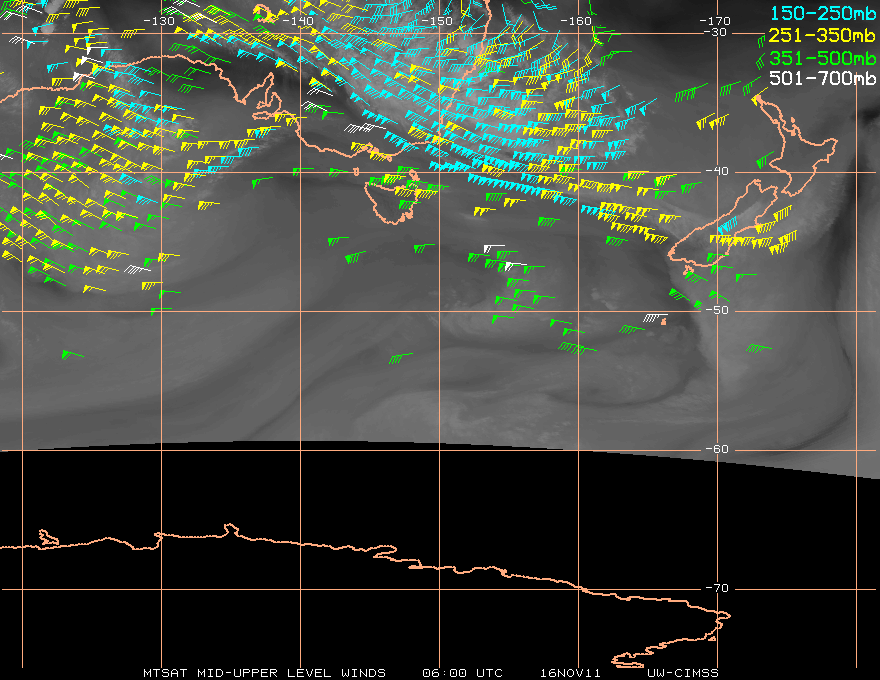Click the -40 latitude label

tap(717, 171)
